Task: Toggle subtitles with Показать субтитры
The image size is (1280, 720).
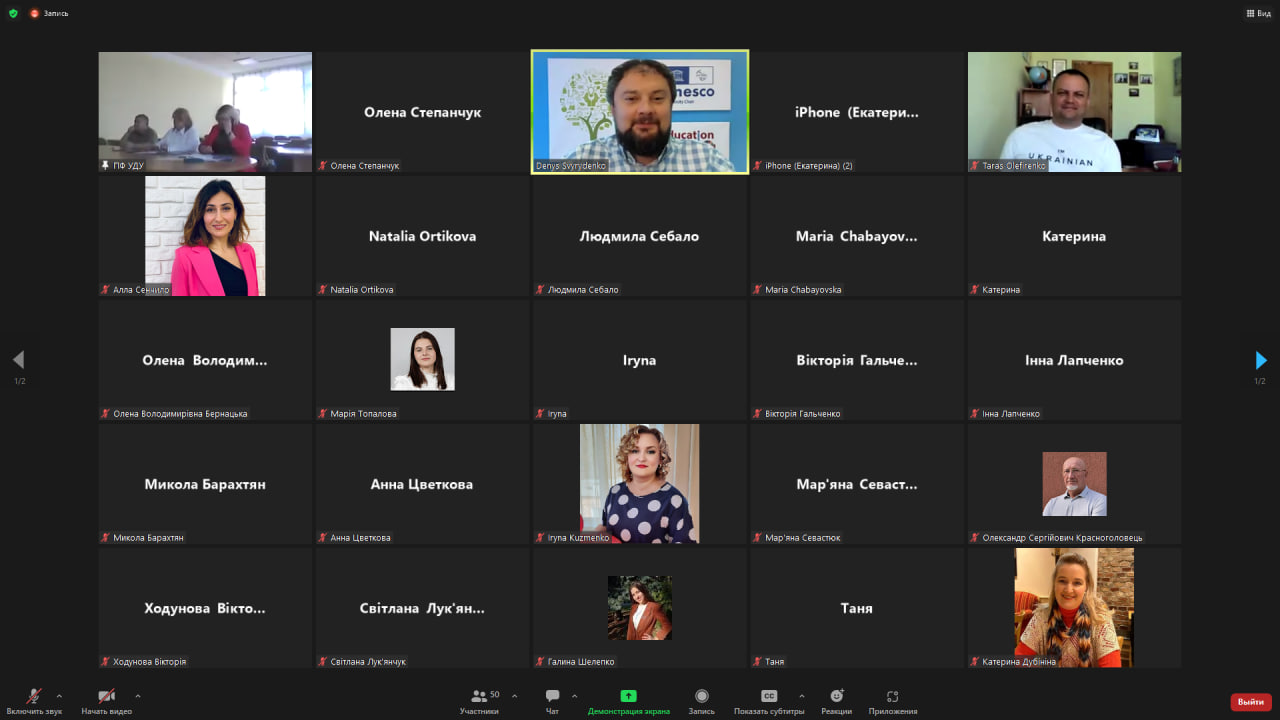Action: click(768, 701)
